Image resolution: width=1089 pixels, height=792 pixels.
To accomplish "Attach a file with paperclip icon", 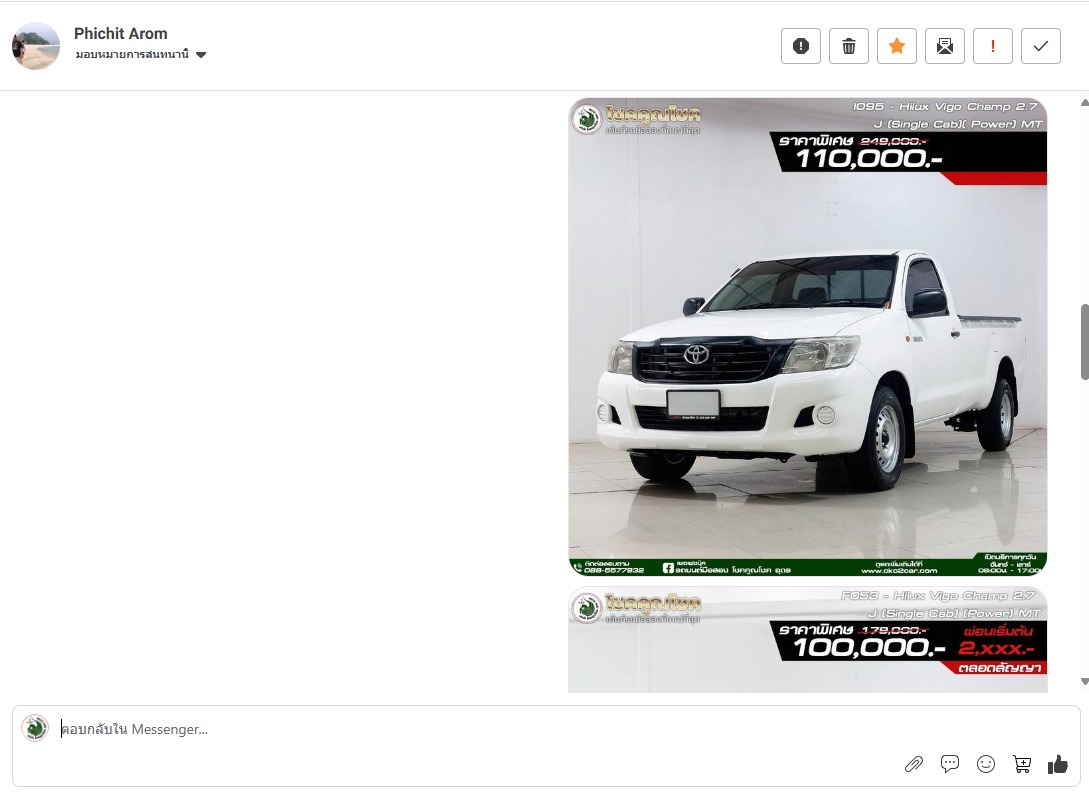I will 914,764.
